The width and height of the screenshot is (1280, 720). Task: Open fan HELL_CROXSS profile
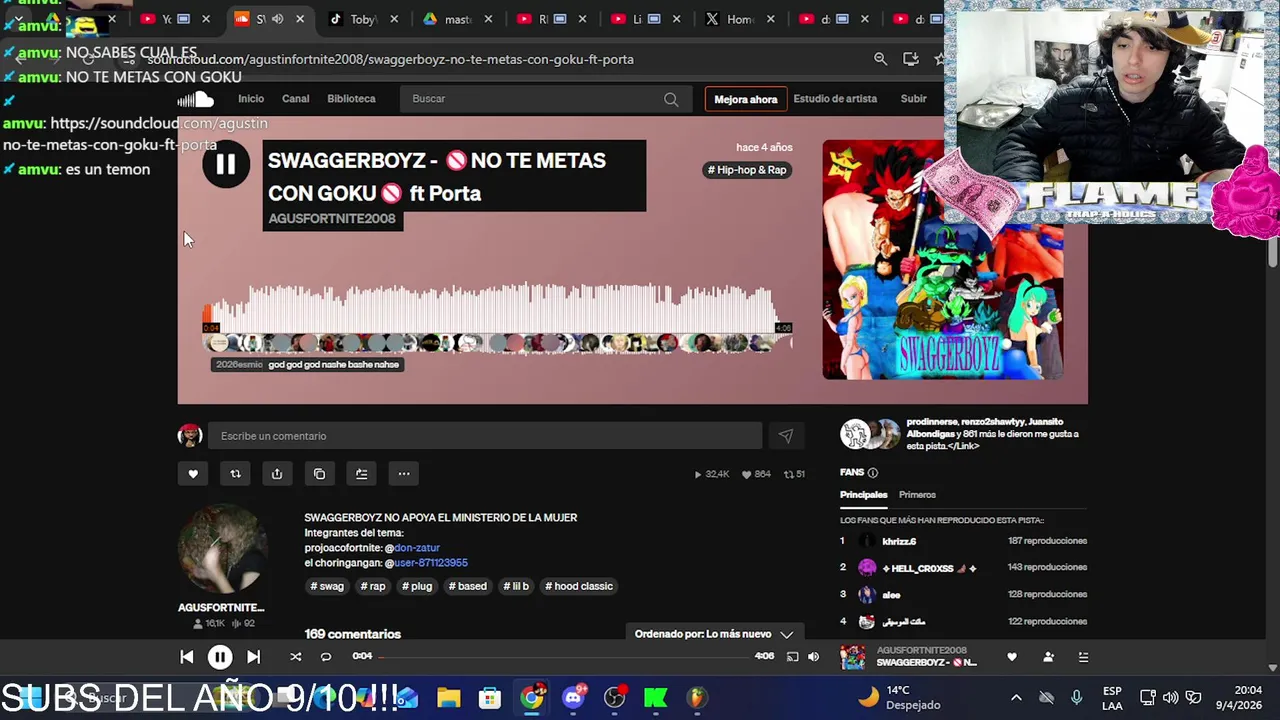[929, 568]
